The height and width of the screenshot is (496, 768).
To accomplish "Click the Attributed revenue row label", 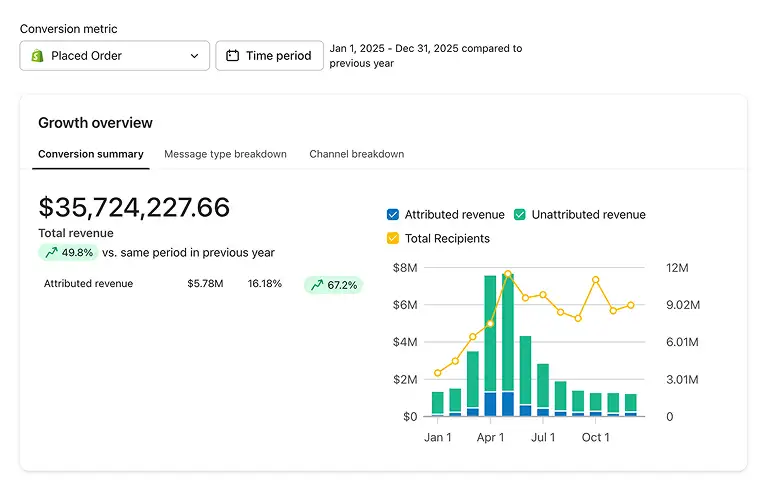I will click(88, 283).
